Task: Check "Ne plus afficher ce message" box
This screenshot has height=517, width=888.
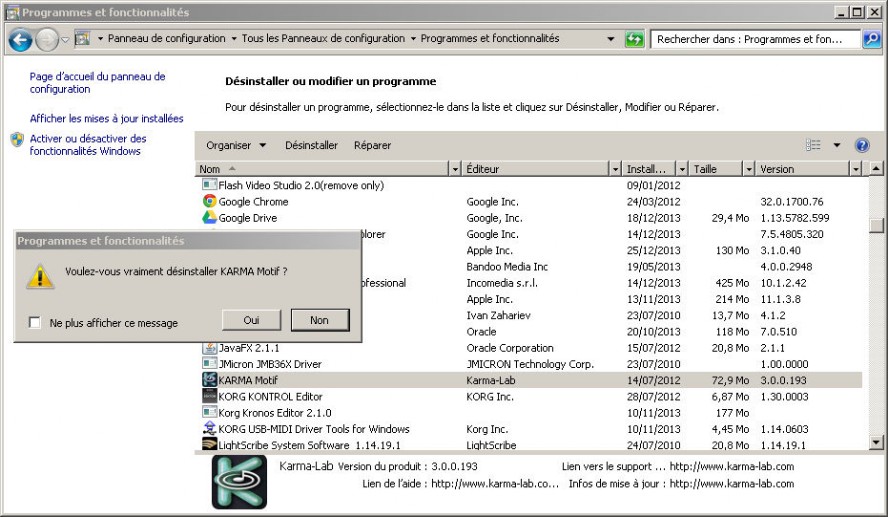Action: point(35,323)
